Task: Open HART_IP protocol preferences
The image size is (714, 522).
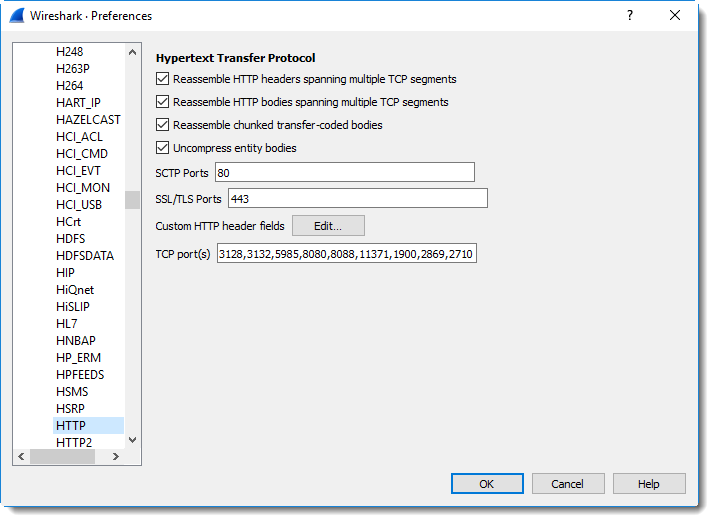Action: (78, 102)
